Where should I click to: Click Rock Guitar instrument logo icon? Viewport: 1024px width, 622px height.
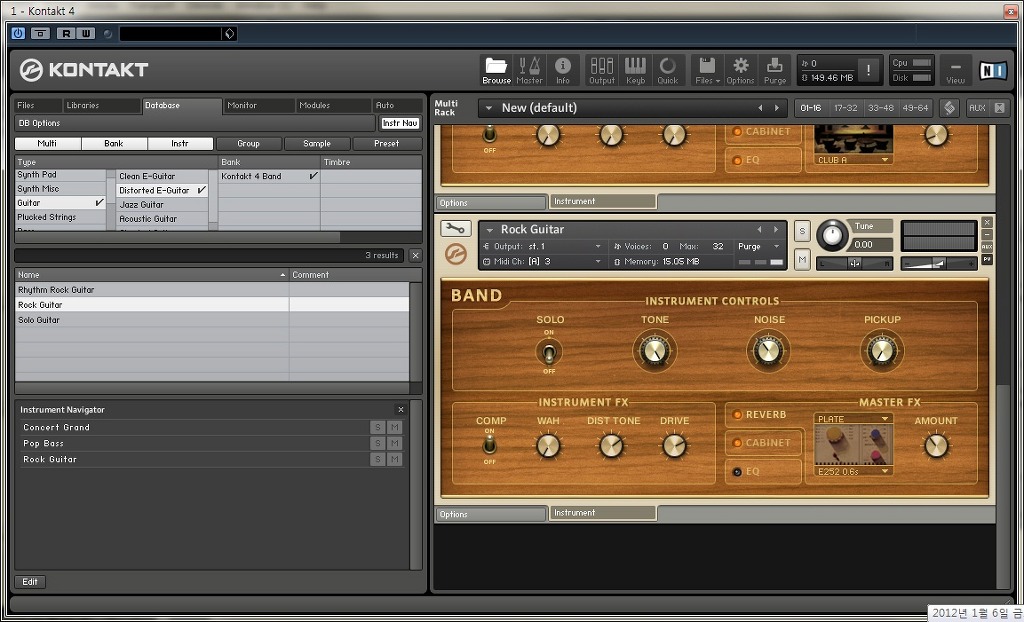[456, 254]
